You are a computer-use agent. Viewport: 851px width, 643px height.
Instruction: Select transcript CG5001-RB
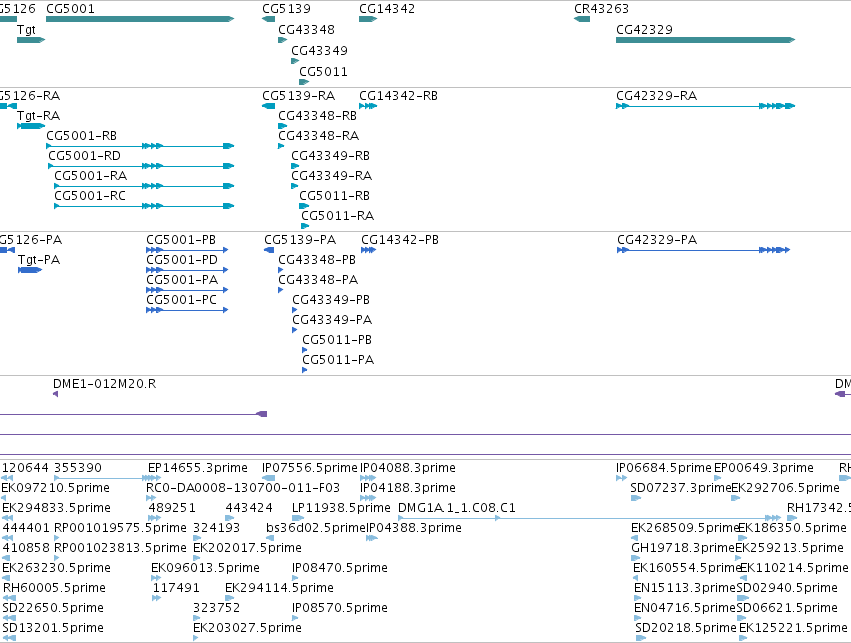click(140, 146)
